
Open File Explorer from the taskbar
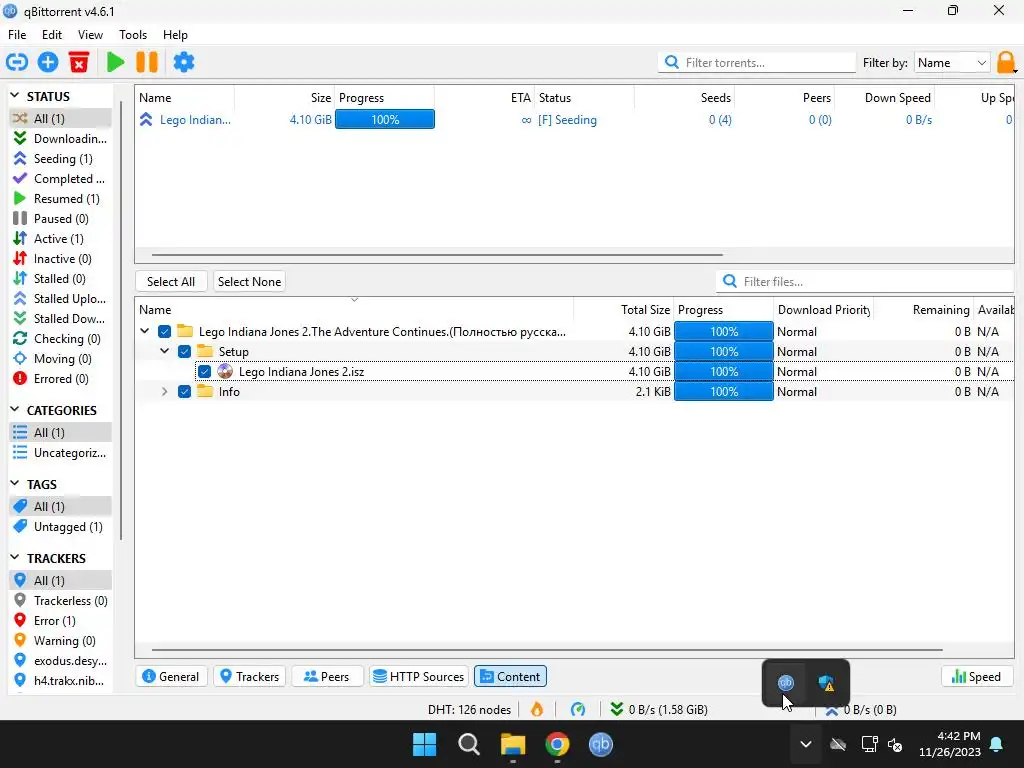513,744
